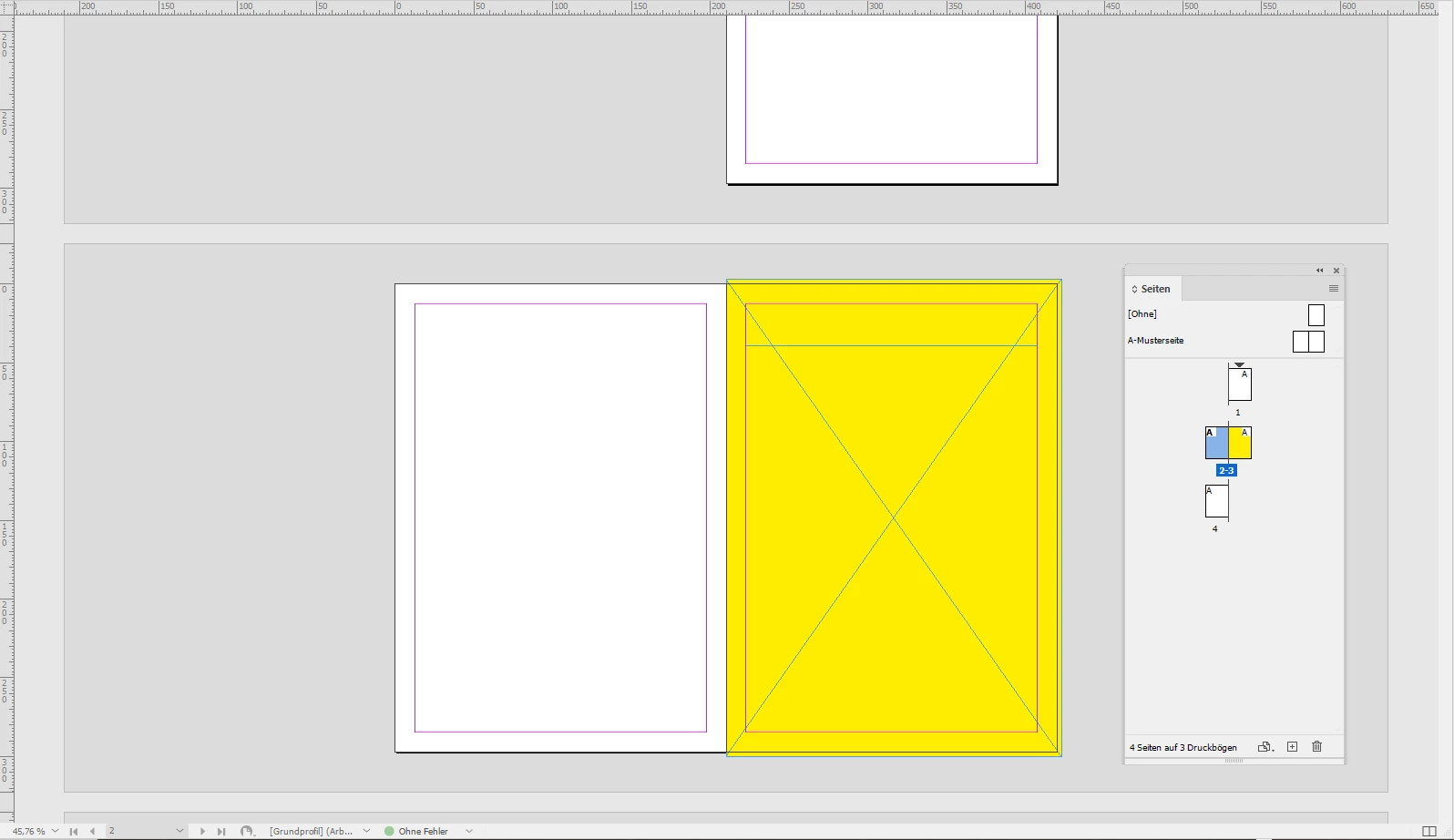Viewport: 1454px width, 840px height.
Task: Click "4 Seiten auf 3 Druckbögen" text
Action: click(x=1183, y=747)
